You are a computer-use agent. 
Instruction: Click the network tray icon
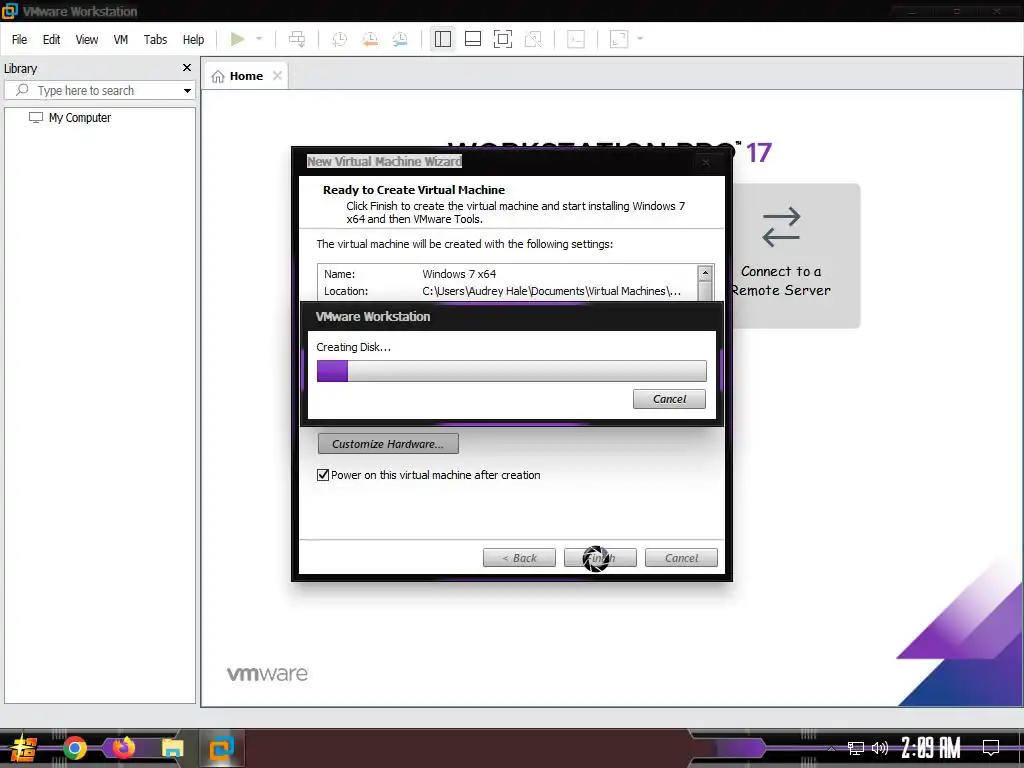click(856, 748)
